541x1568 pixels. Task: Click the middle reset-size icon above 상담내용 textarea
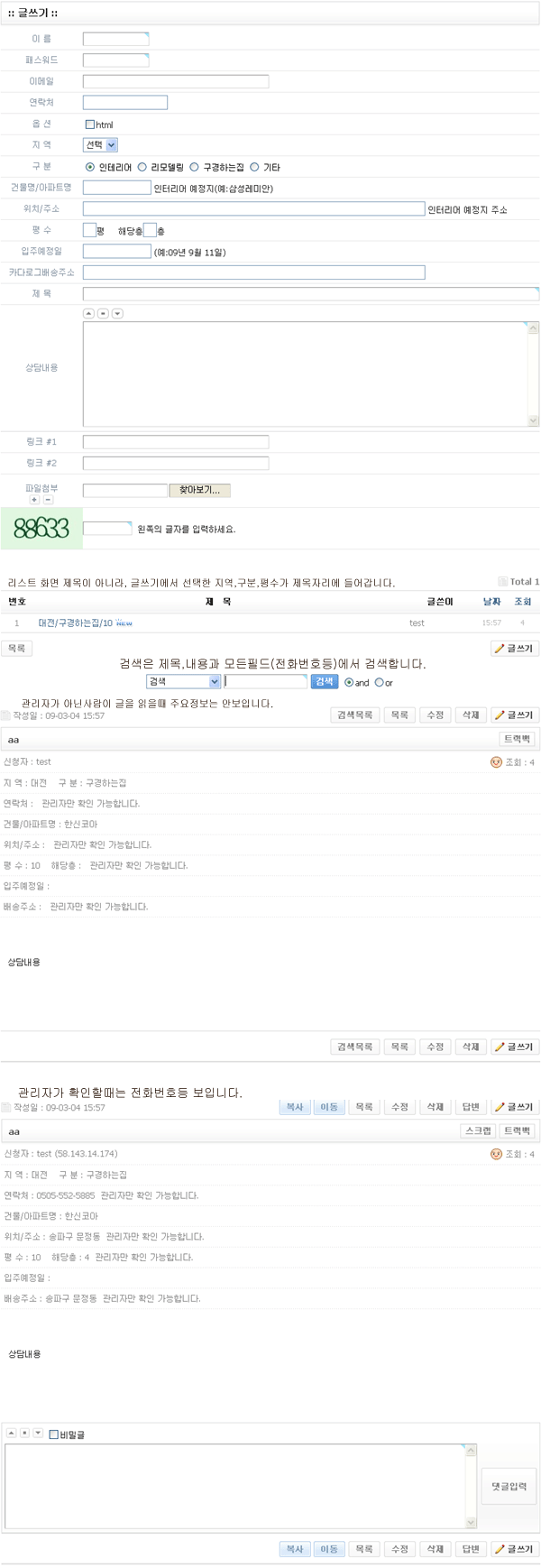click(103, 314)
